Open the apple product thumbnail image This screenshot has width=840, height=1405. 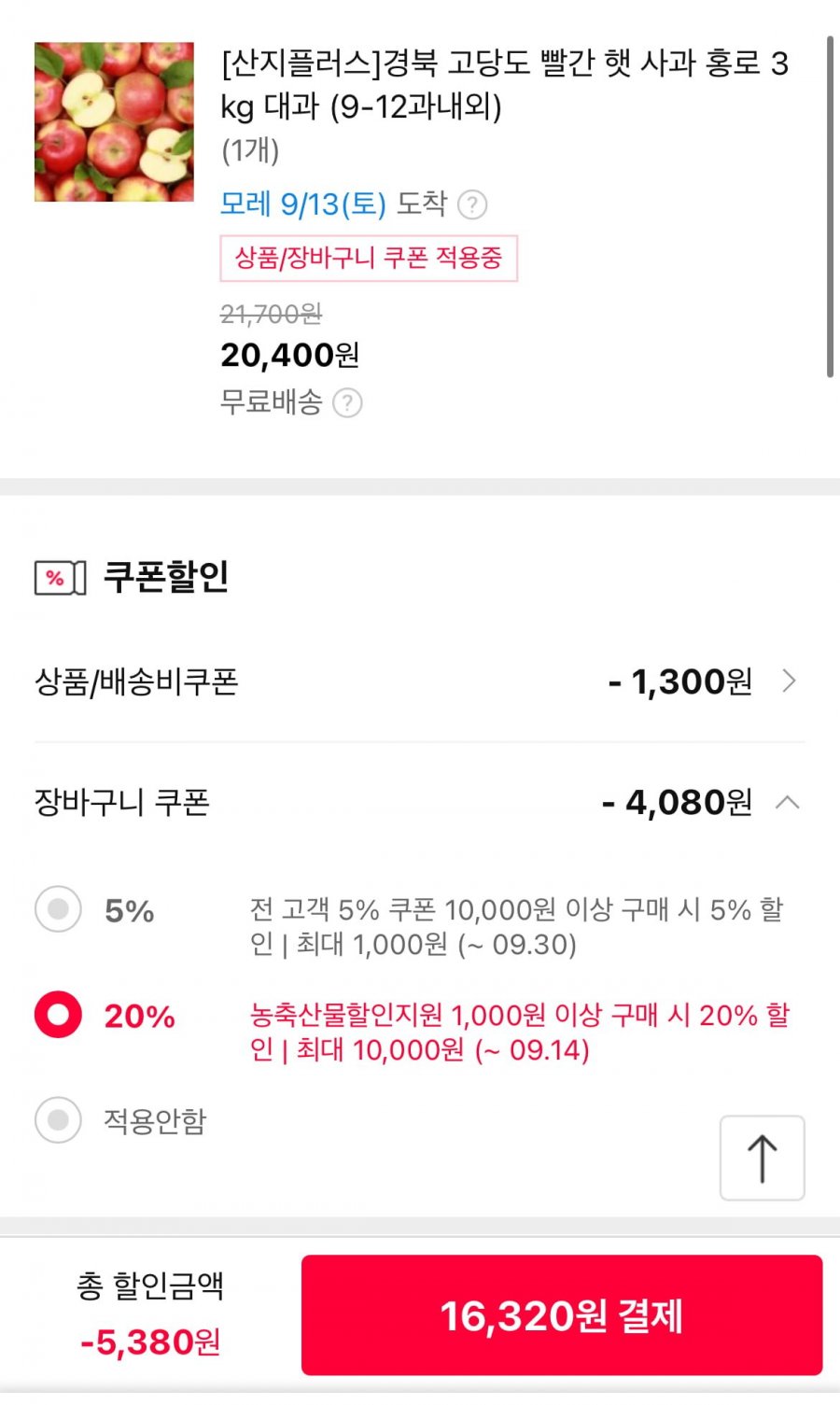[114, 121]
